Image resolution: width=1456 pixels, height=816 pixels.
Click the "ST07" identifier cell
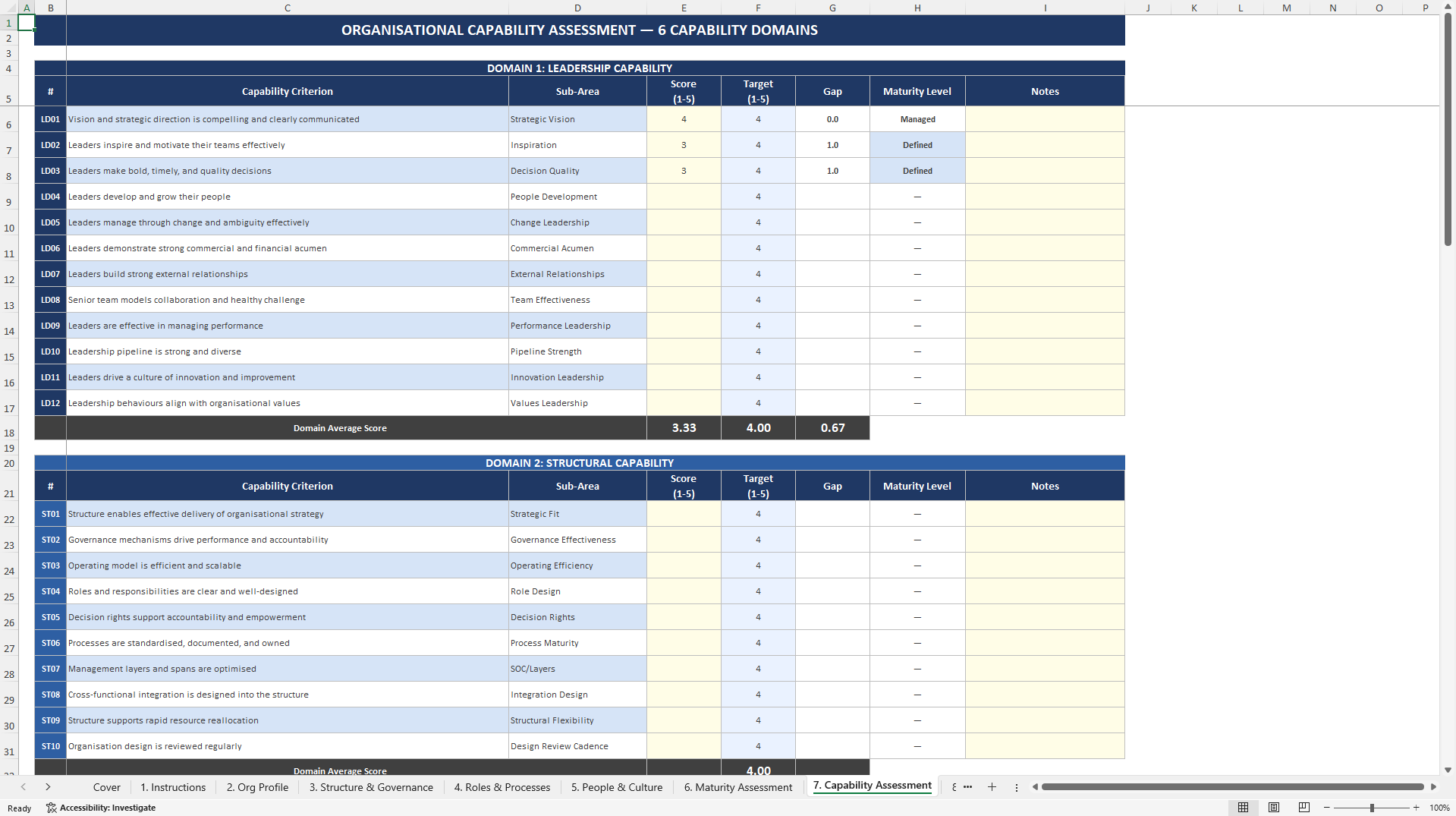[x=51, y=669]
